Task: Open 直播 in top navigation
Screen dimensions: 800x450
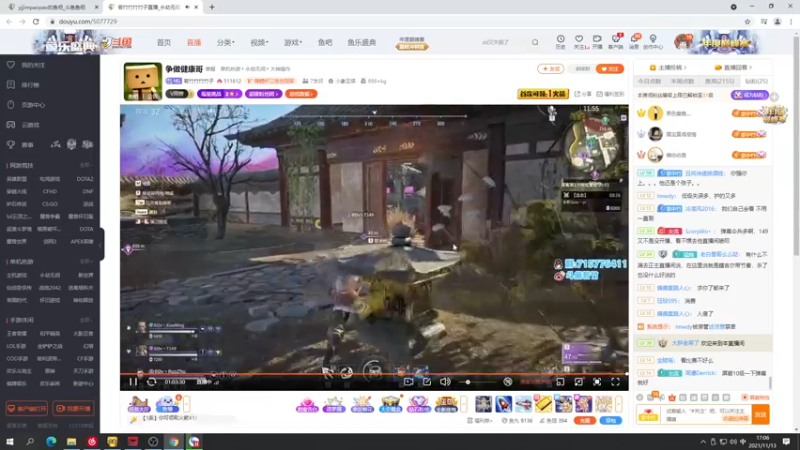Action: pyautogui.click(x=193, y=42)
